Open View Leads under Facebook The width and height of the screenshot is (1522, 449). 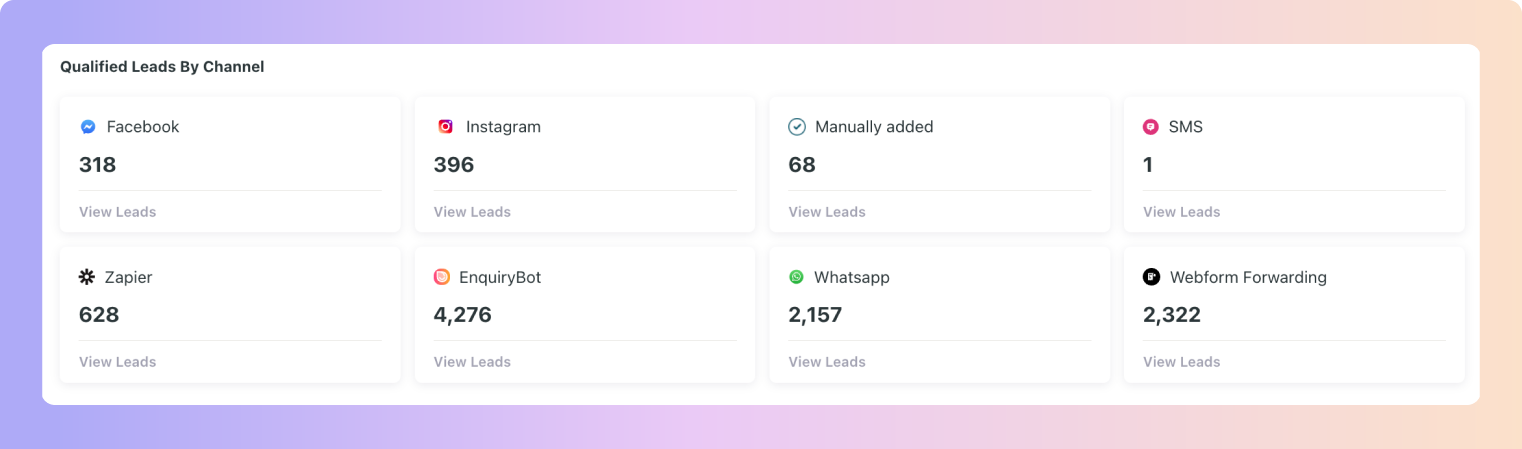point(118,212)
